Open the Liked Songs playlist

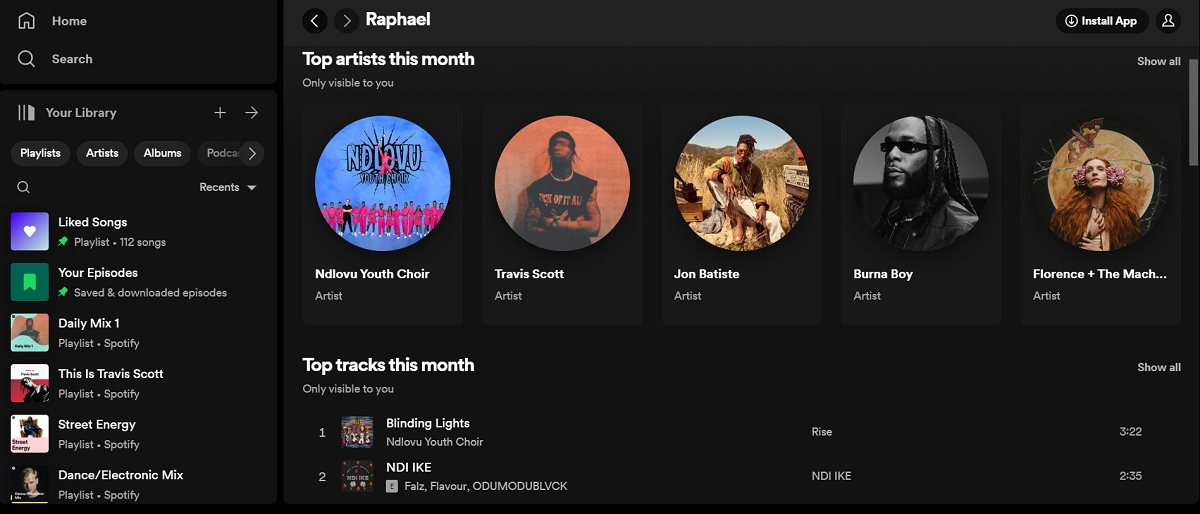coord(138,231)
